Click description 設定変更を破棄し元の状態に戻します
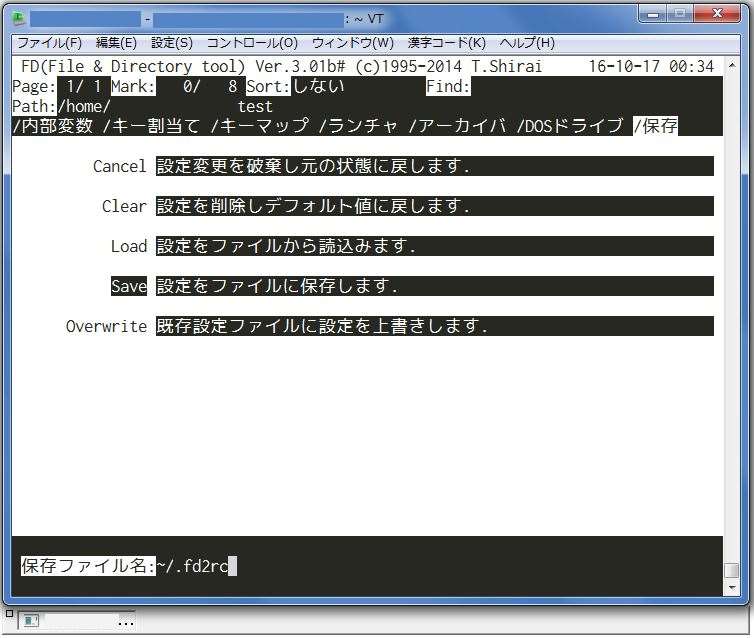The height and width of the screenshot is (638, 754). tap(435, 166)
